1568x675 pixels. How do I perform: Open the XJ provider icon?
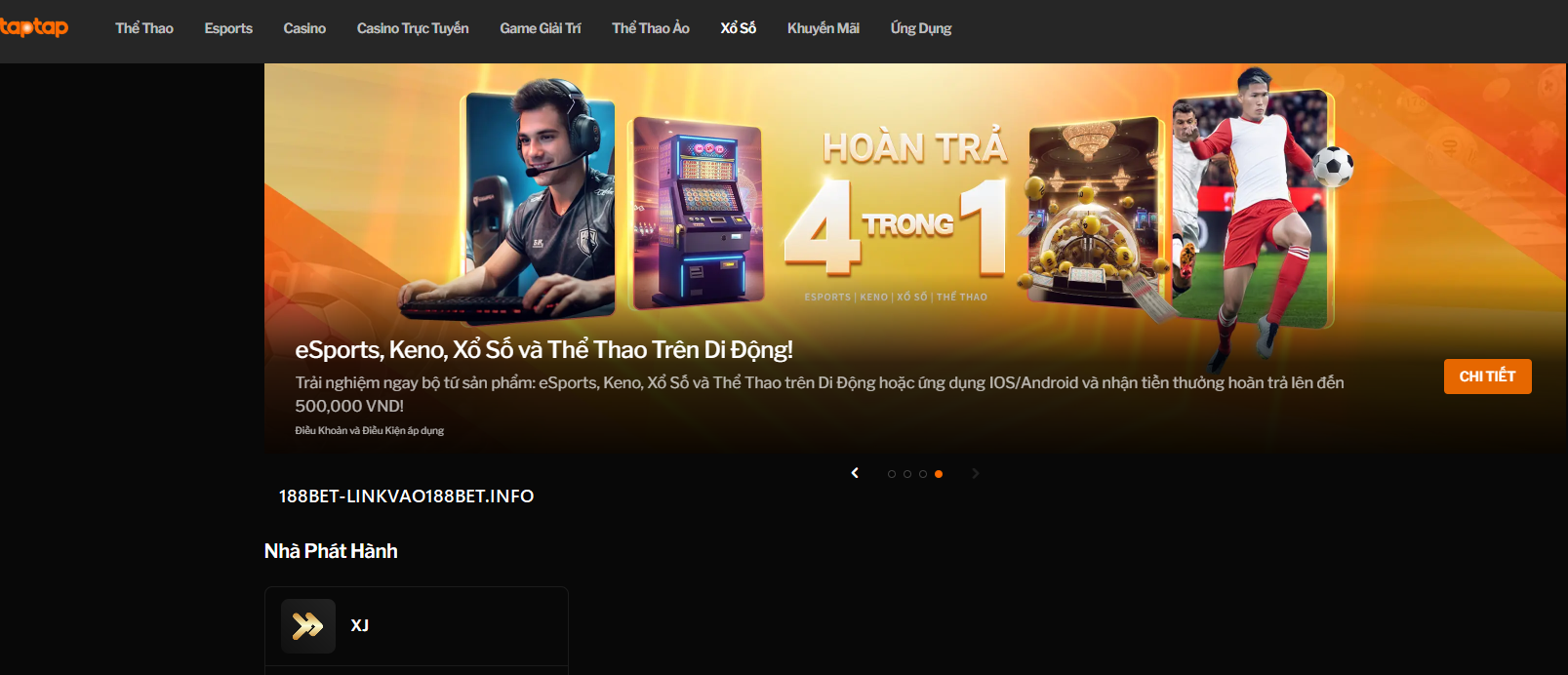(x=308, y=625)
